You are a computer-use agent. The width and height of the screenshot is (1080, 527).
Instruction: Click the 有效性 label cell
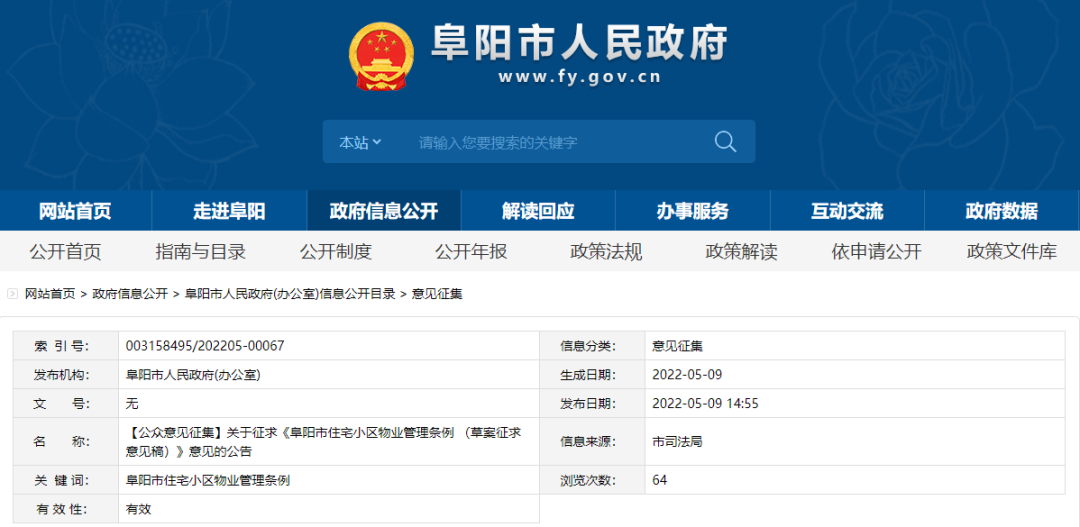(x=65, y=510)
